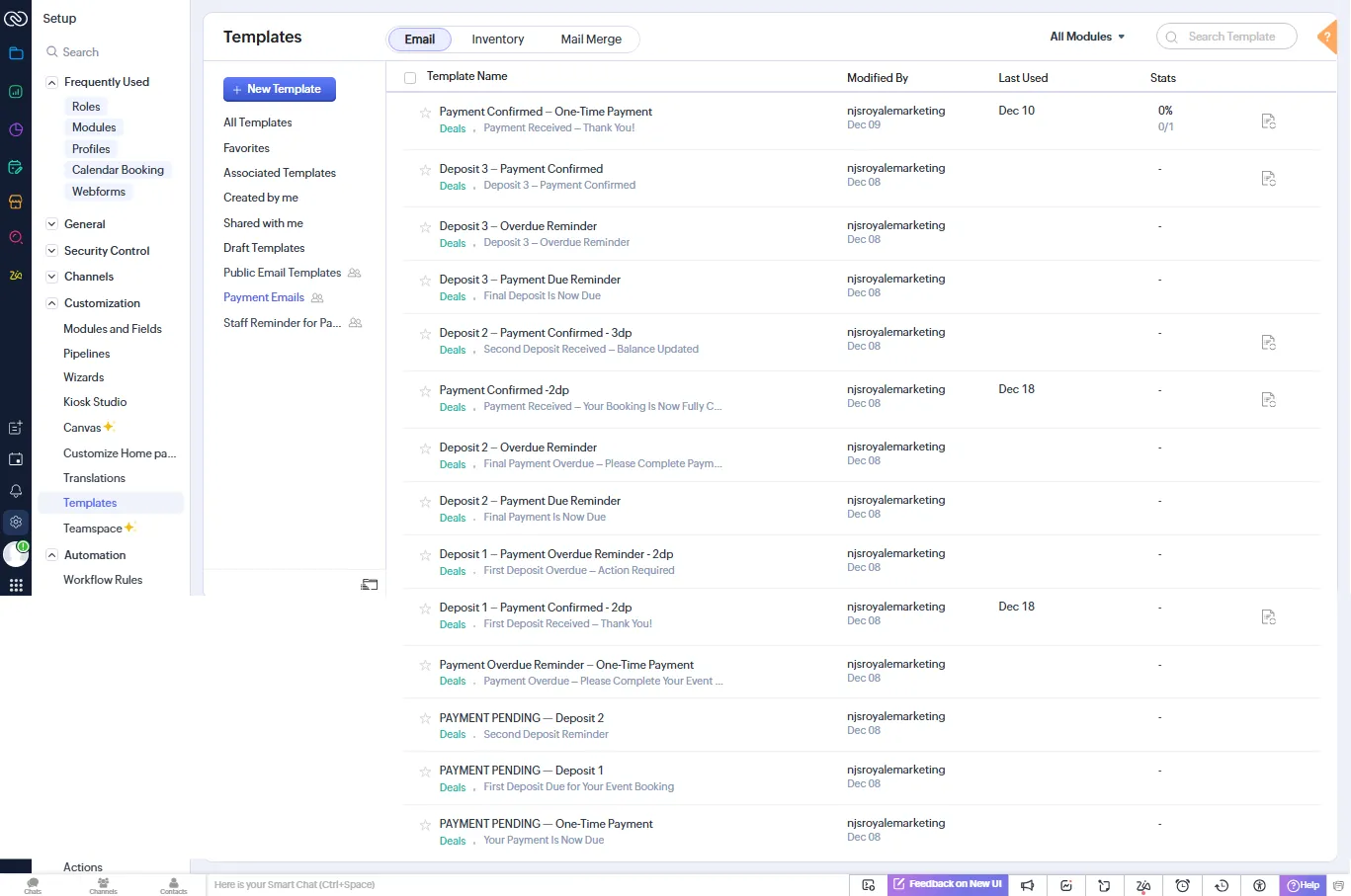
Task: Open the purple pie chart icon in the left rail
Action: coord(16,129)
